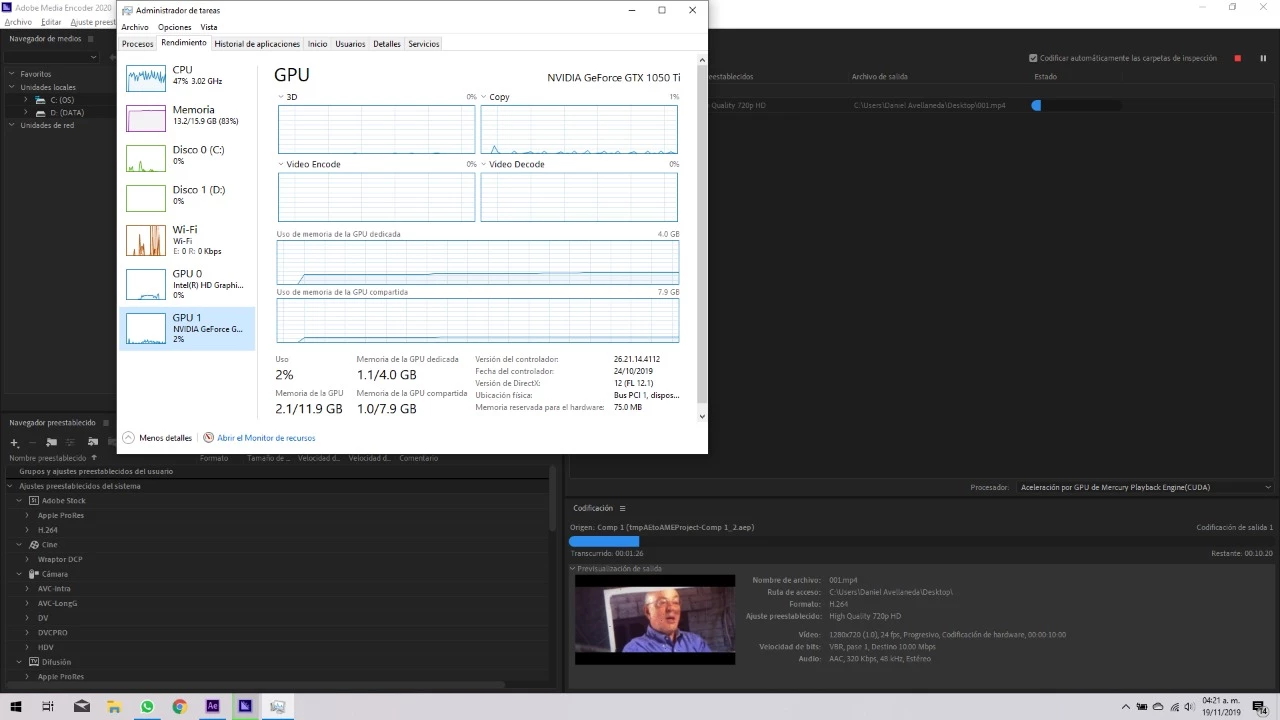Click the D: (DATA) drive icon
This screenshot has width=1280, height=720.
(x=41, y=112)
